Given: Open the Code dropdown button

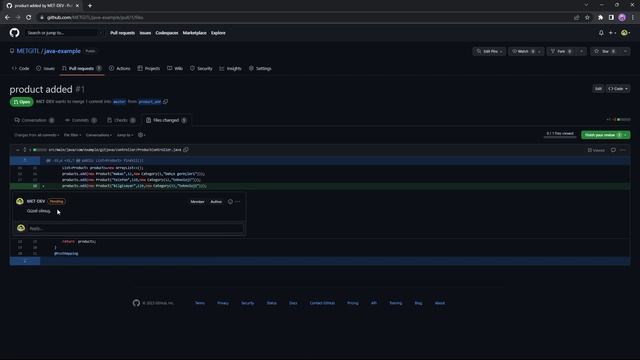Looking at the screenshot, I should 618,89.
